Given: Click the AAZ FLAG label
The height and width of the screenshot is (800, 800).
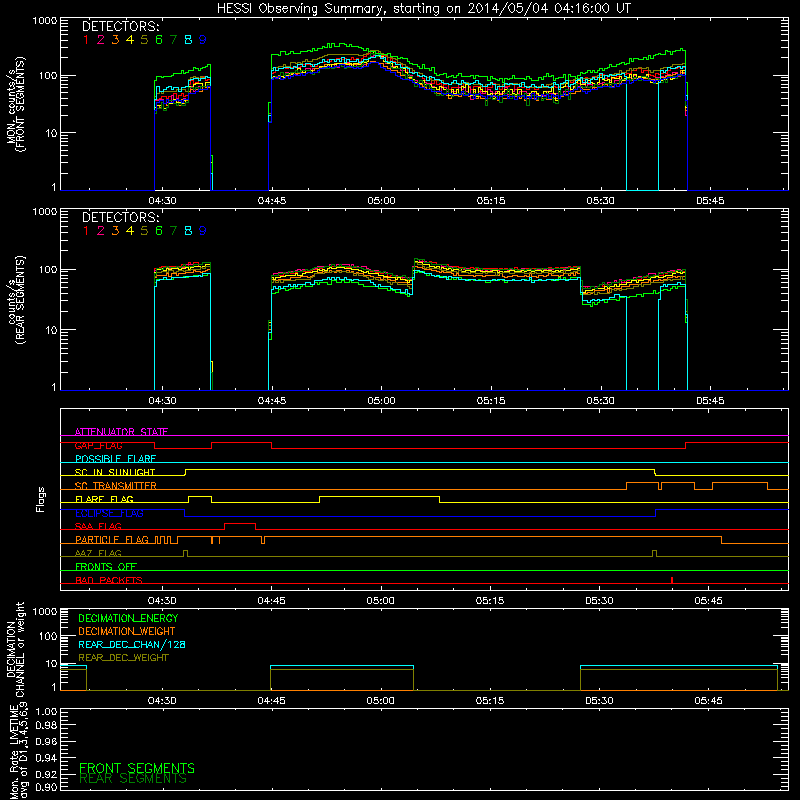Looking at the screenshot, I should 98,553.
